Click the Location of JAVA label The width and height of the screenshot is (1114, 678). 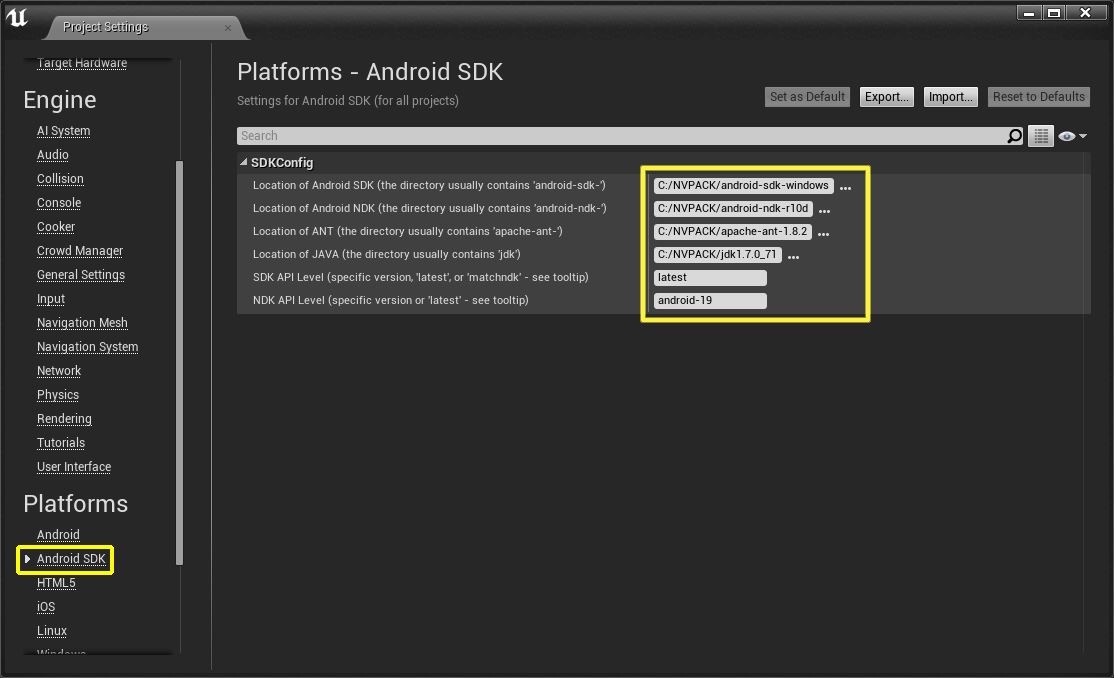(386, 254)
